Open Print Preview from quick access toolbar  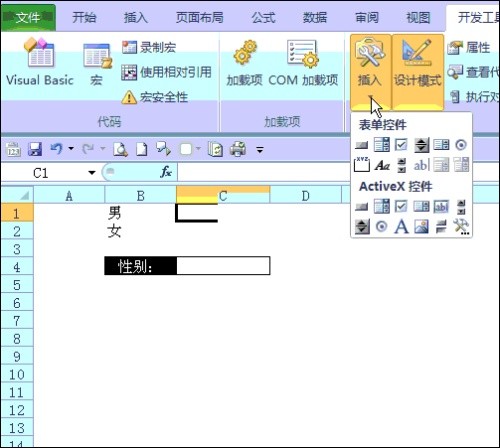[x=120, y=149]
